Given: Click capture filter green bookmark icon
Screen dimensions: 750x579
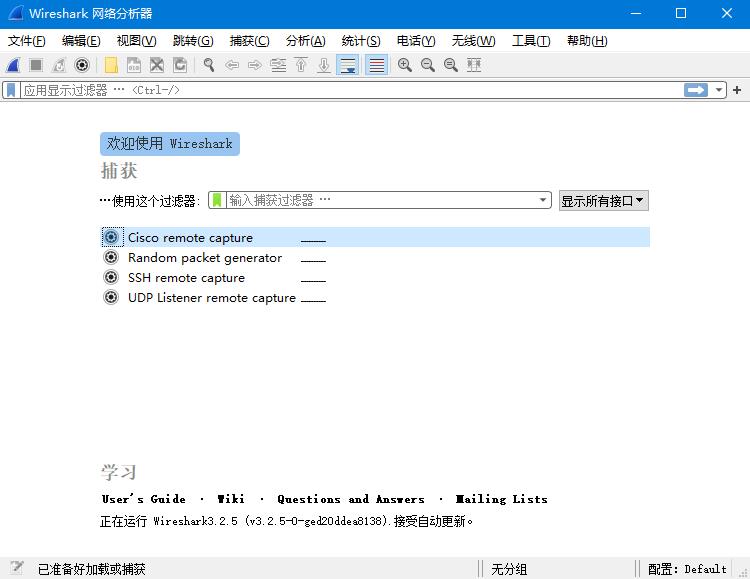Looking at the screenshot, I should pyautogui.click(x=217, y=200).
